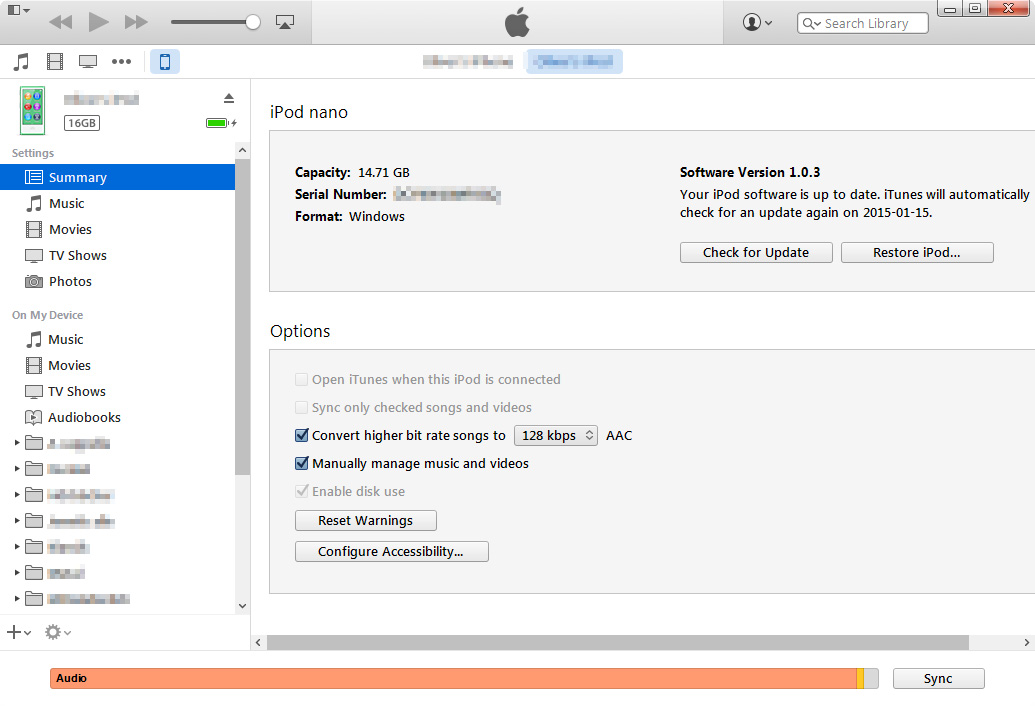The image size is (1035, 706).
Task: Open the plus add menu at sidebar bottom
Action: 18,632
